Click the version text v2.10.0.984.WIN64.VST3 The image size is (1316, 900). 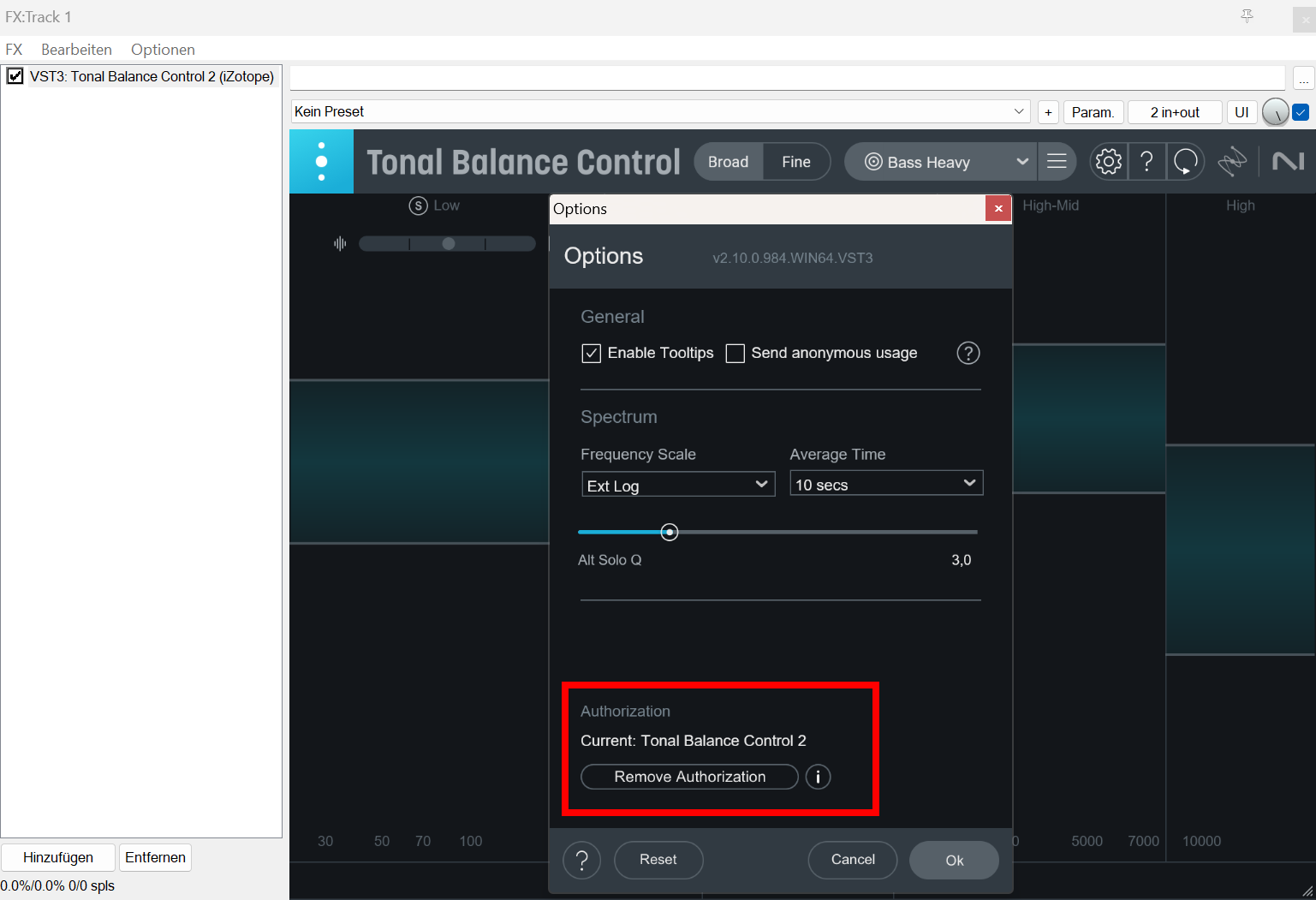tap(793, 258)
